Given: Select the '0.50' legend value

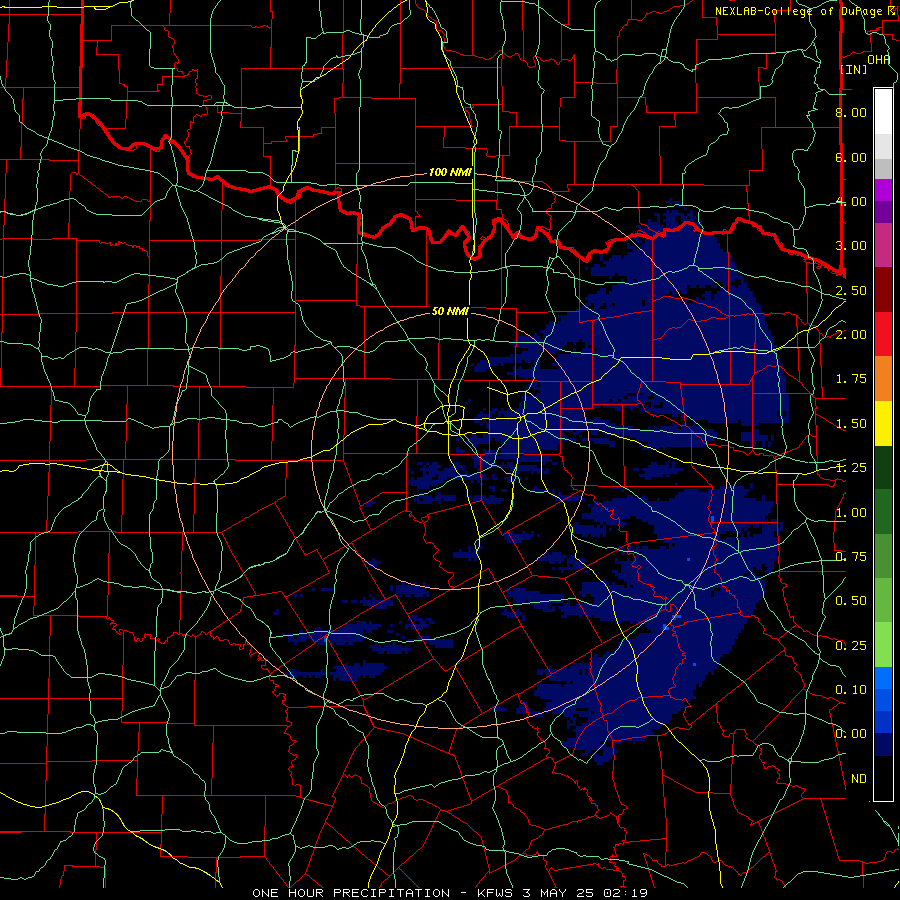Looking at the screenshot, I should (x=851, y=601).
